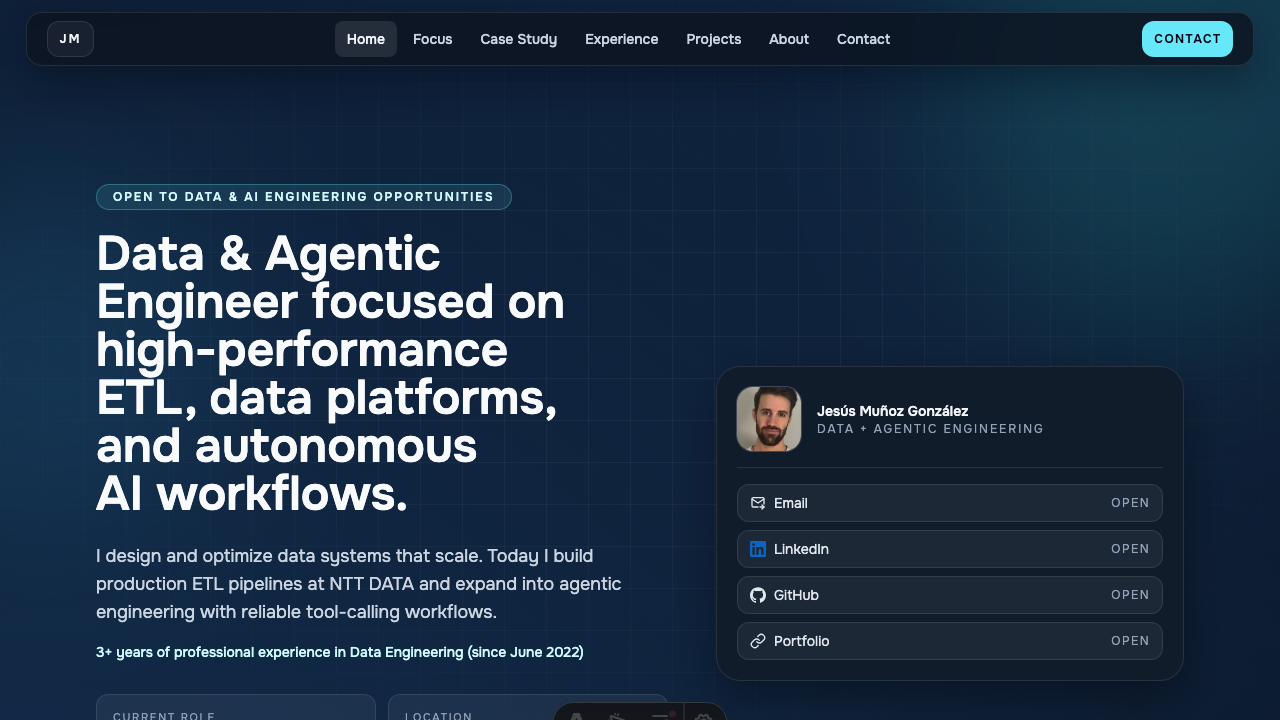Select the Home tab in navigation

tap(365, 39)
